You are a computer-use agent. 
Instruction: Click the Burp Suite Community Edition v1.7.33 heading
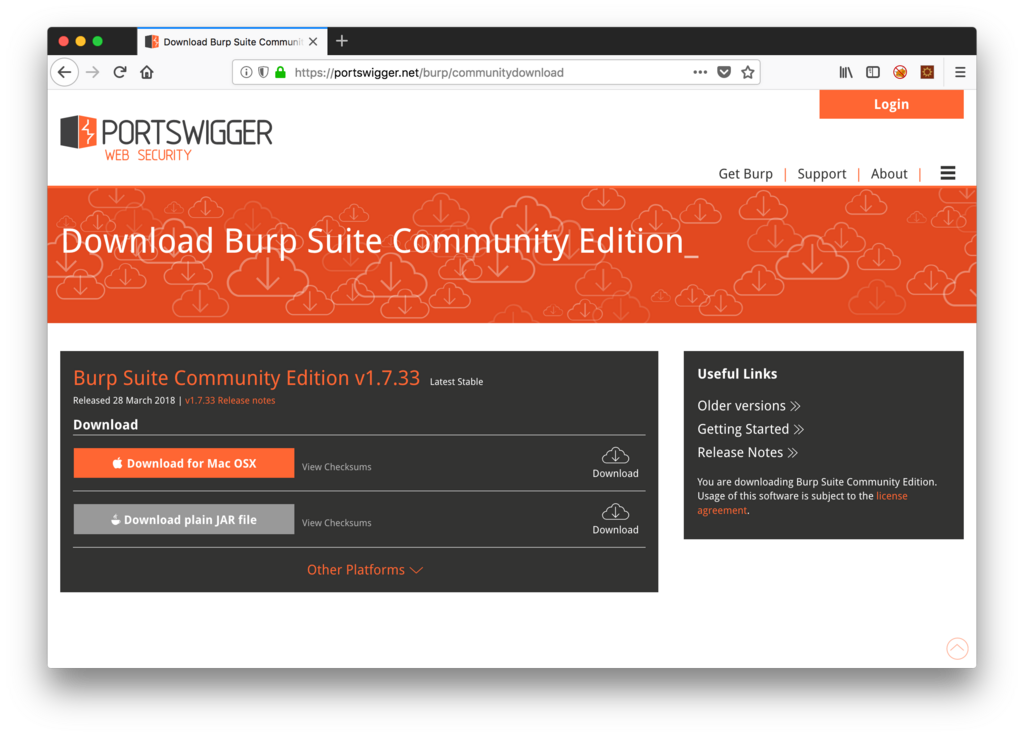246,377
